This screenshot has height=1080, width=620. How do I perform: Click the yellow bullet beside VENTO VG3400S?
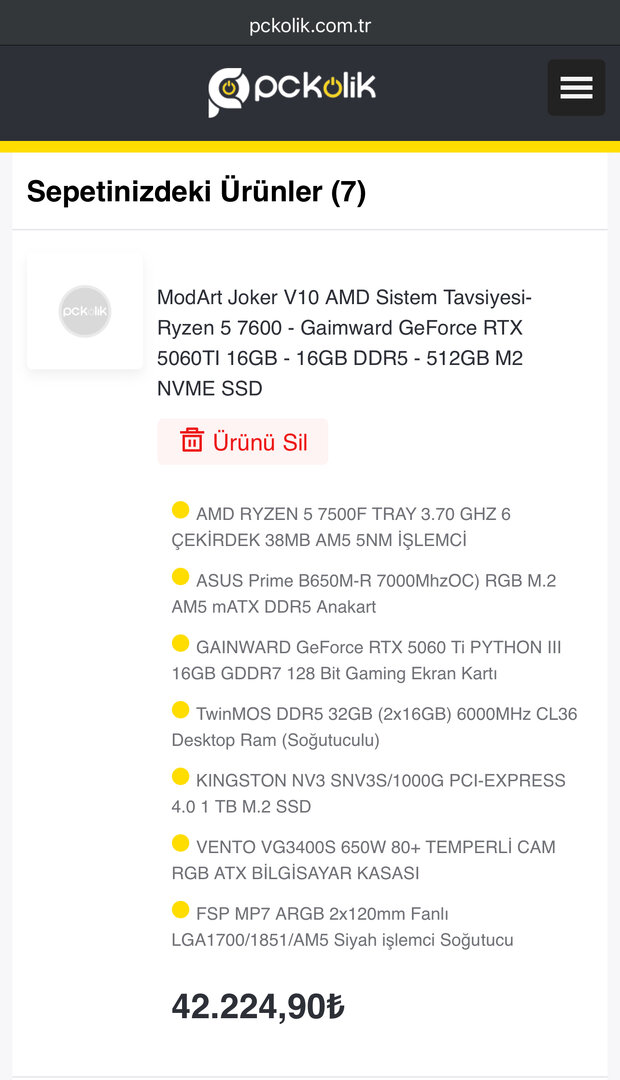pyautogui.click(x=181, y=844)
